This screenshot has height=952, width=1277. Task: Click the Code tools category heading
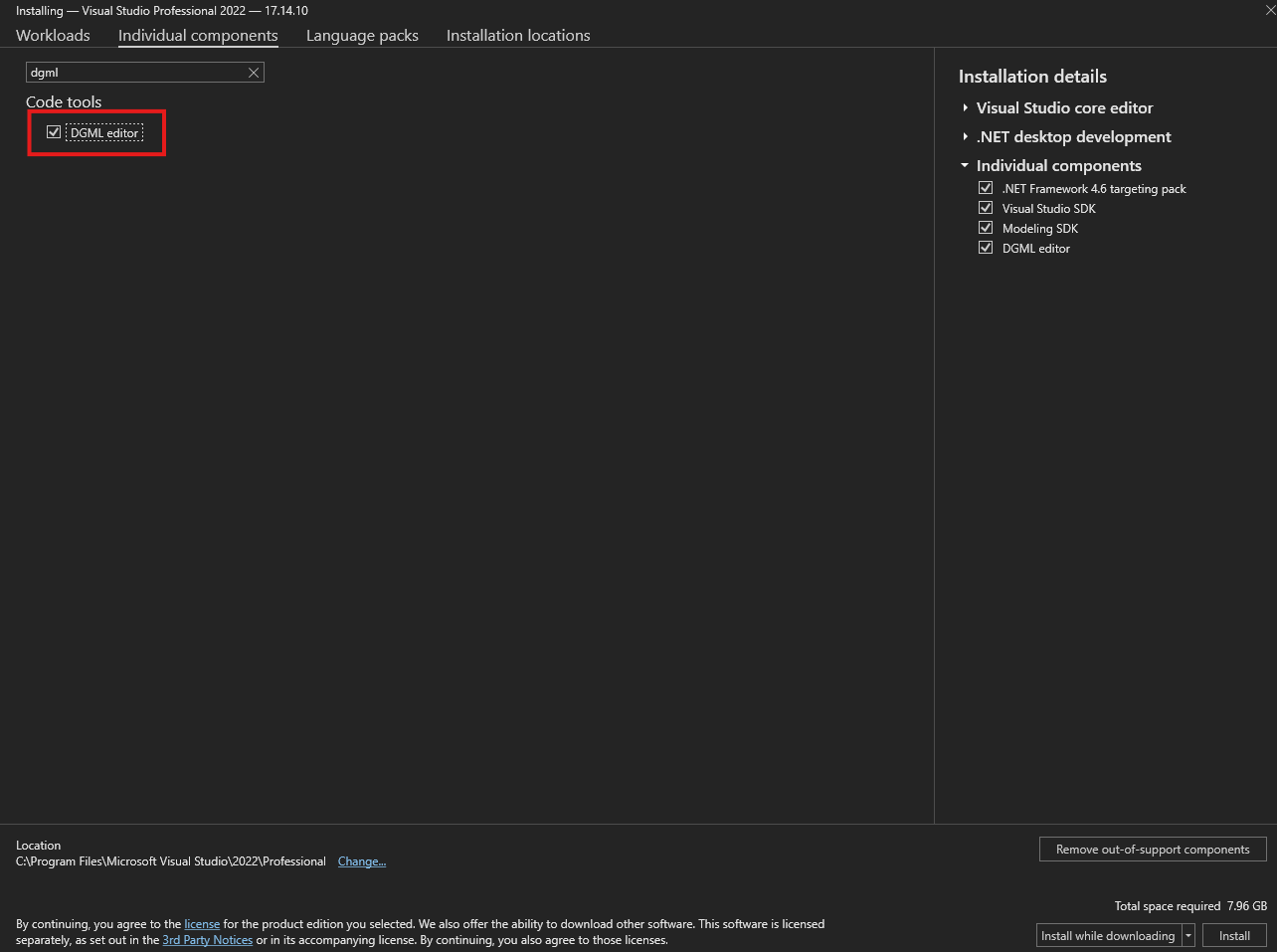click(64, 101)
